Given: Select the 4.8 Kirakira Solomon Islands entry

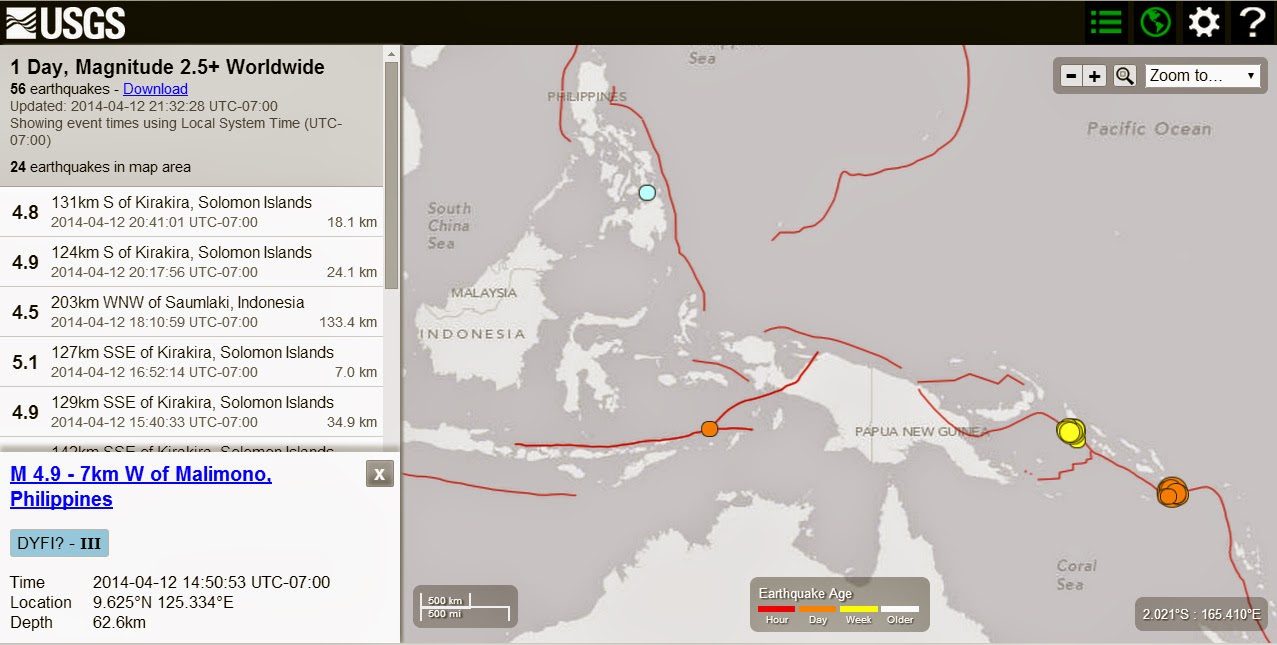Looking at the screenshot, I should [192, 211].
